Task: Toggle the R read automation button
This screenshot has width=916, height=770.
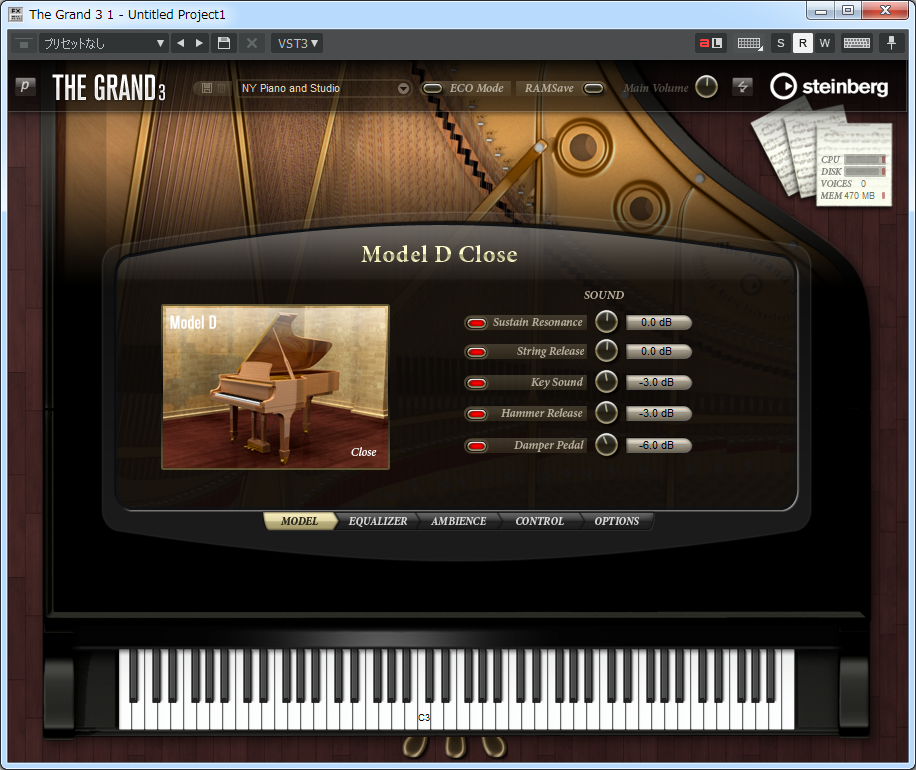Action: (803, 43)
